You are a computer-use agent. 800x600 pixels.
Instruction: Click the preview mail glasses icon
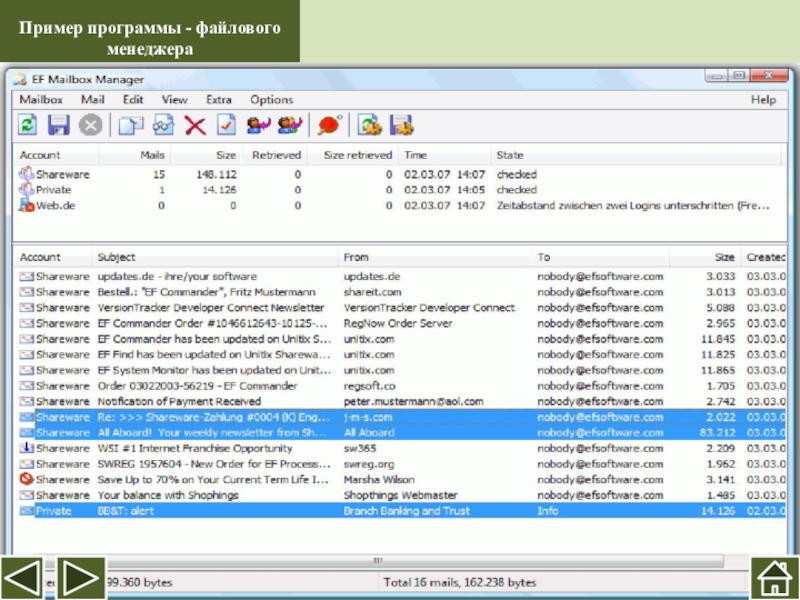point(163,125)
